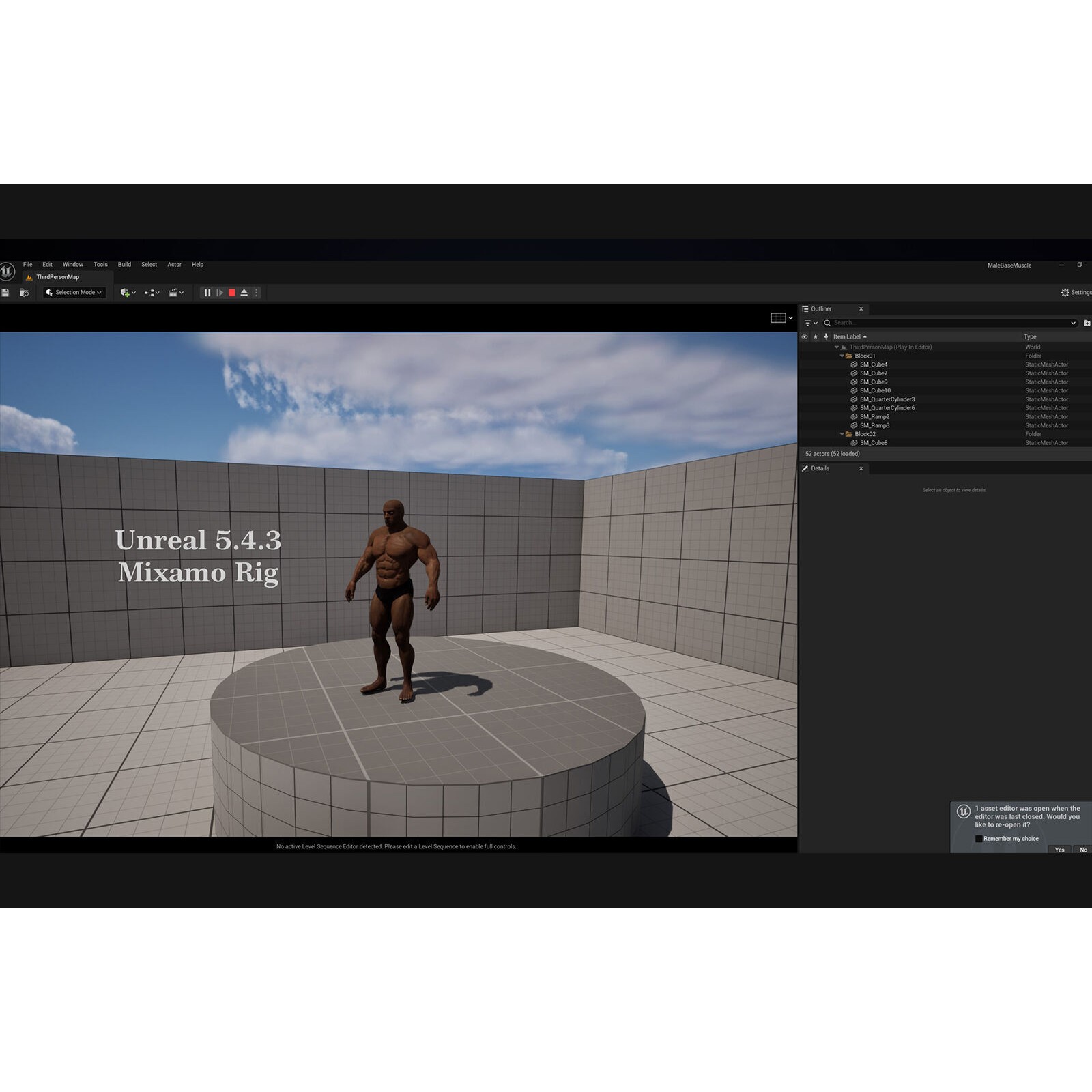Click No in re-open notification
The height and width of the screenshot is (1092, 1092).
[x=1083, y=850]
